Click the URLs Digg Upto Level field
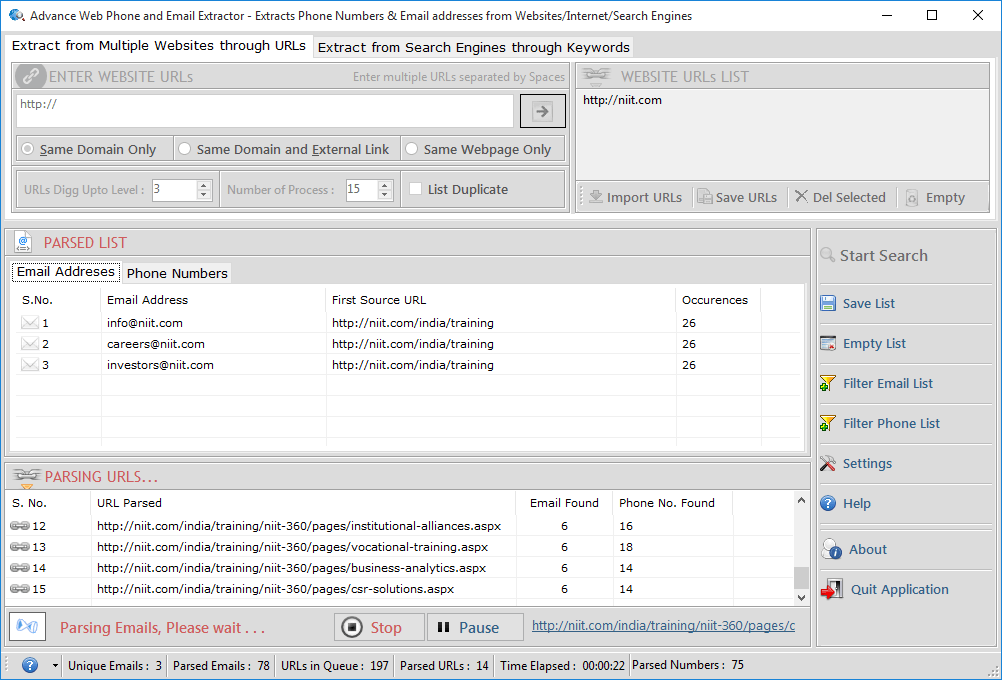1002x680 pixels. 174,190
